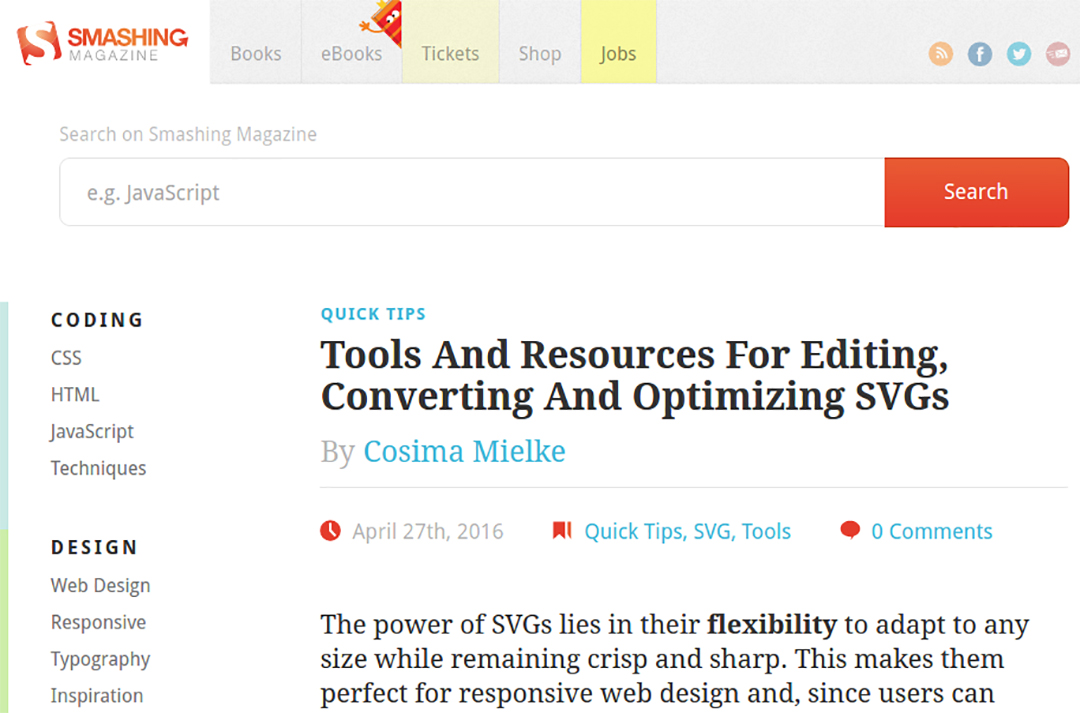Focus the e.g. JavaScript search field

(472, 192)
